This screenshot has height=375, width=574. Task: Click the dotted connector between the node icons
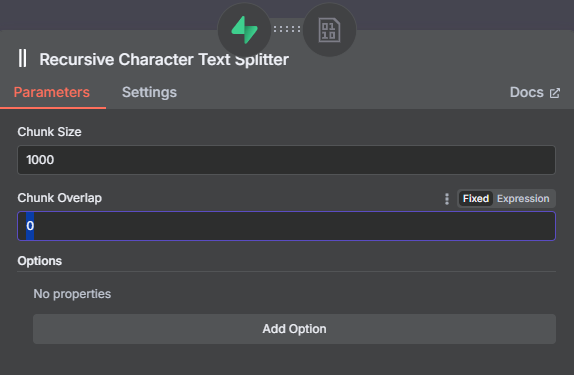pos(287,29)
